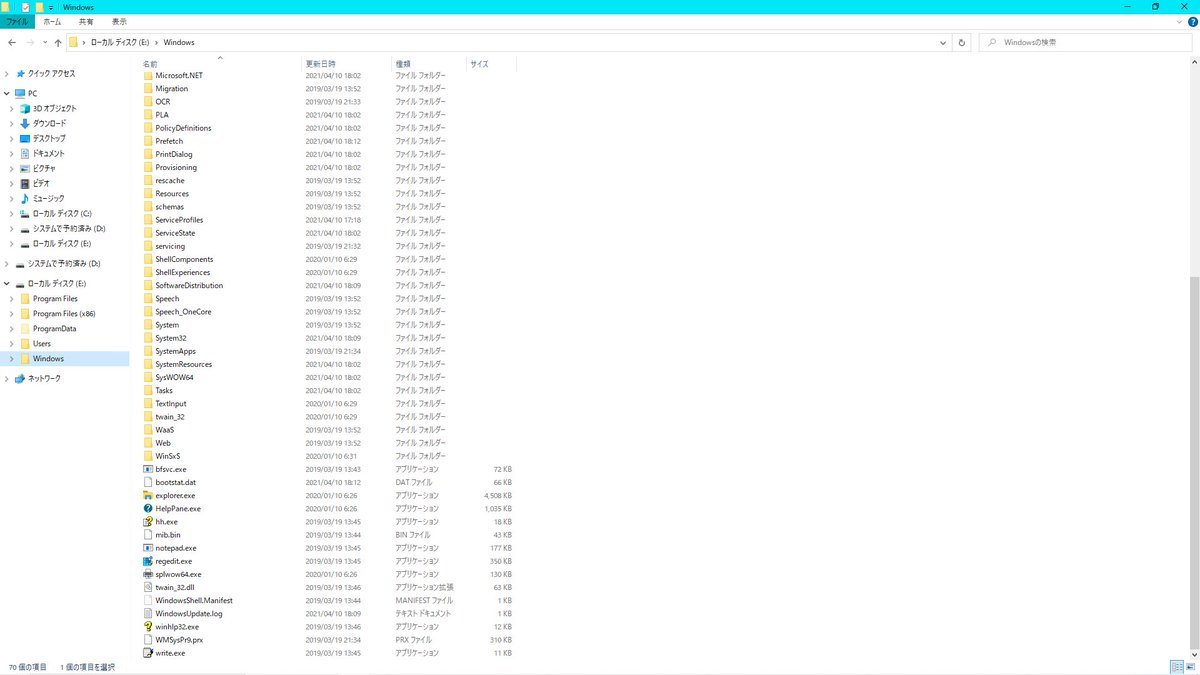
Task: Click the Up one level arrow
Action: click(58, 43)
